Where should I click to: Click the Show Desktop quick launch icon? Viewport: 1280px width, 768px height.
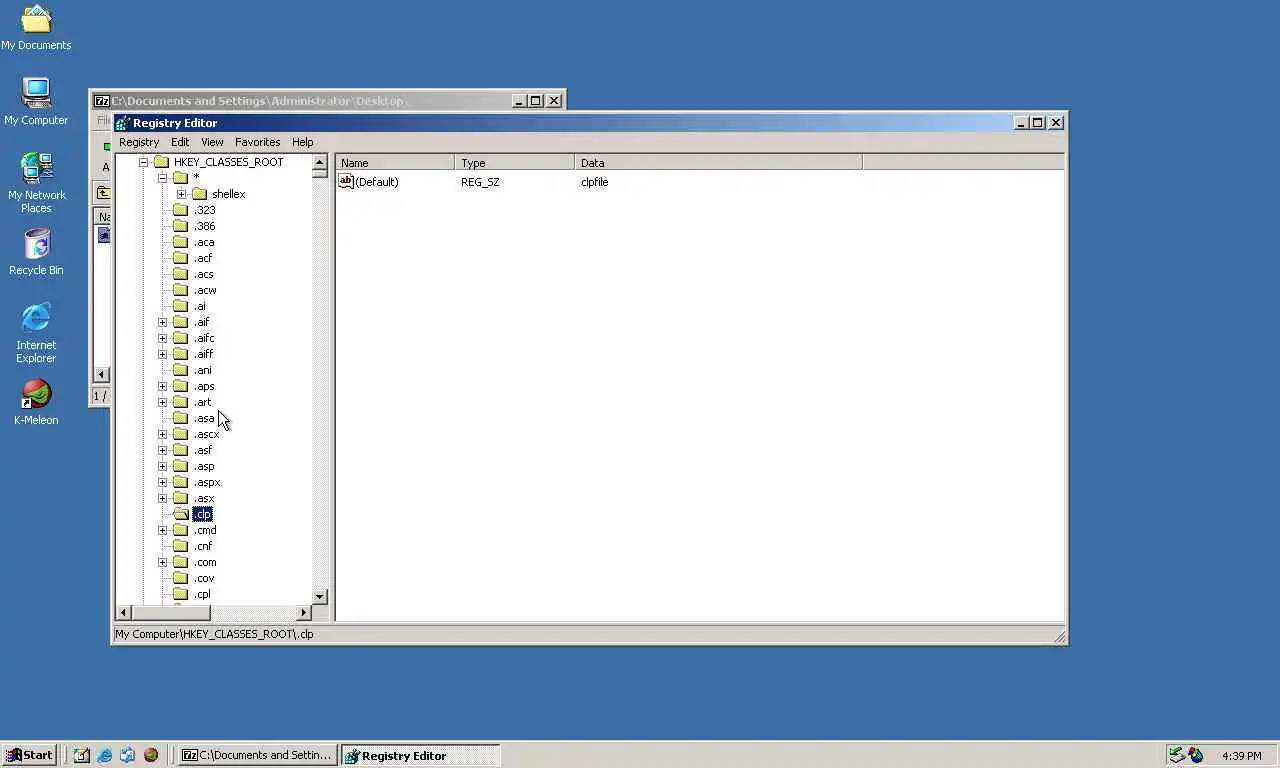point(82,755)
